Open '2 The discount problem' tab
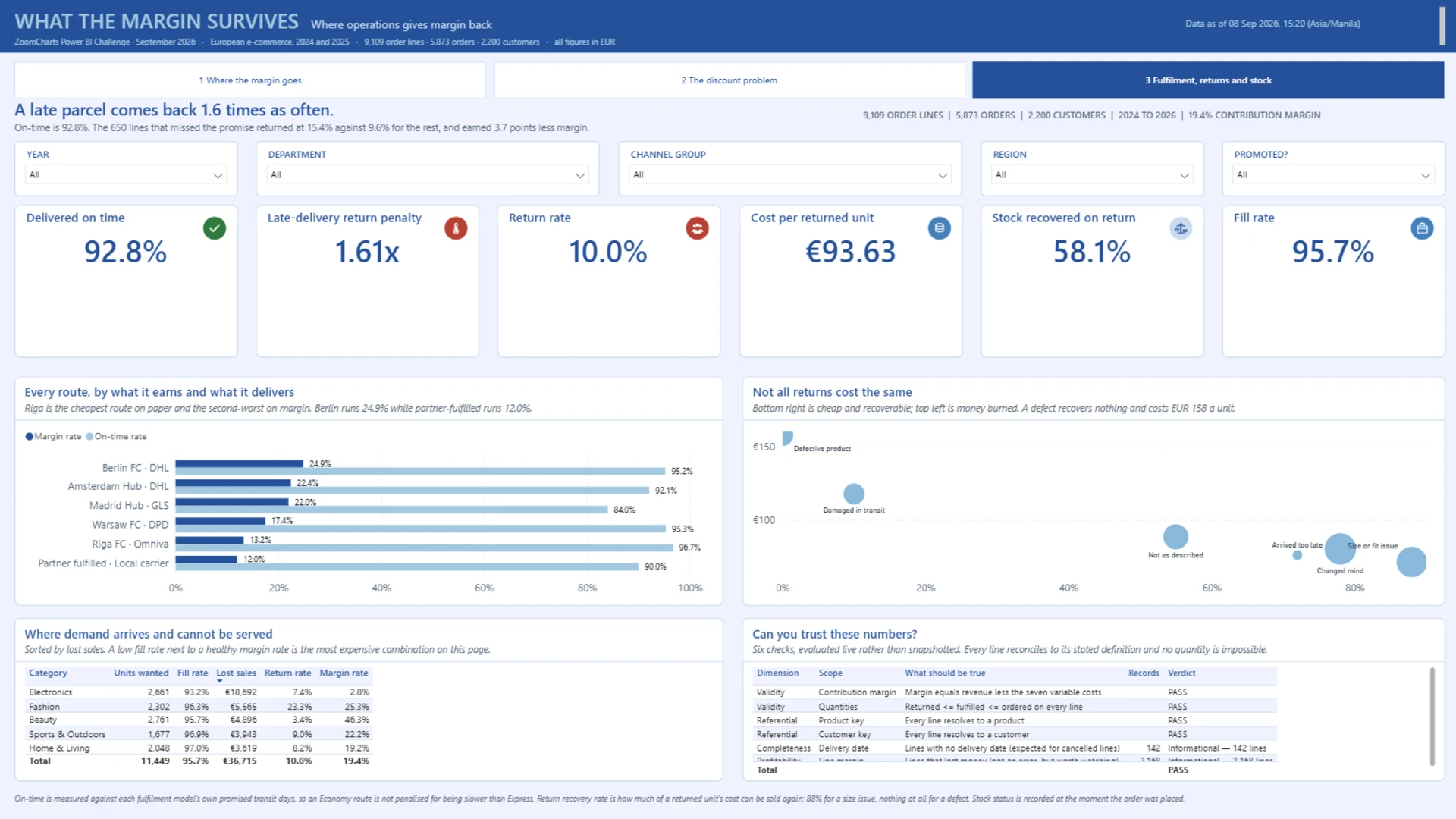 click(x=729, y=80)
